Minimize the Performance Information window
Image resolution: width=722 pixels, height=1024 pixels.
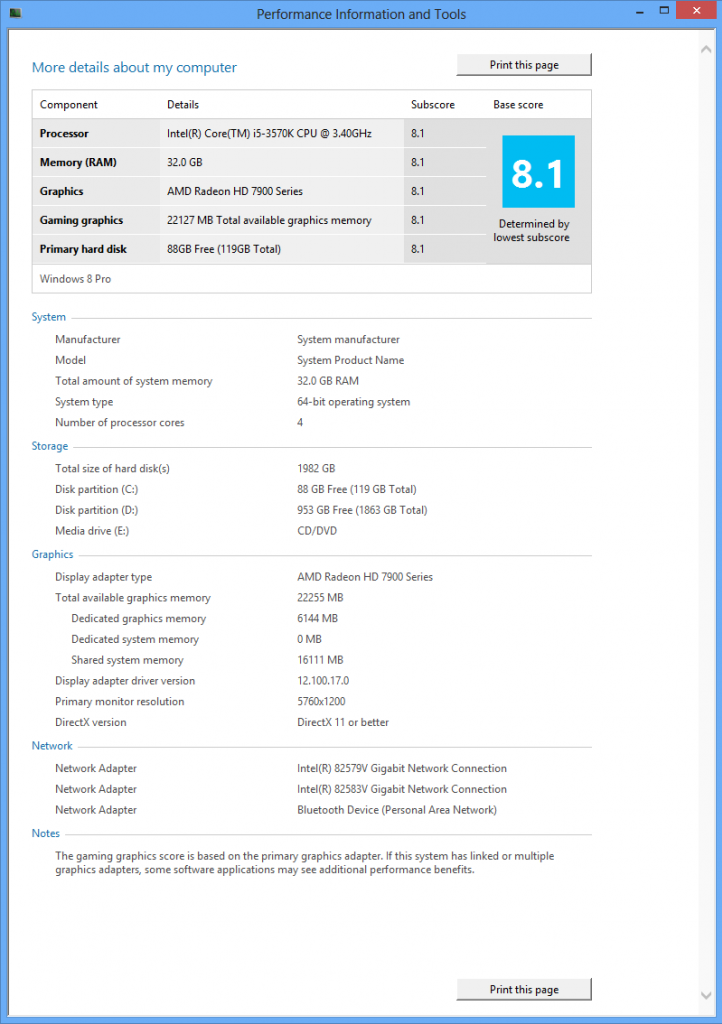tap(640, 12)
